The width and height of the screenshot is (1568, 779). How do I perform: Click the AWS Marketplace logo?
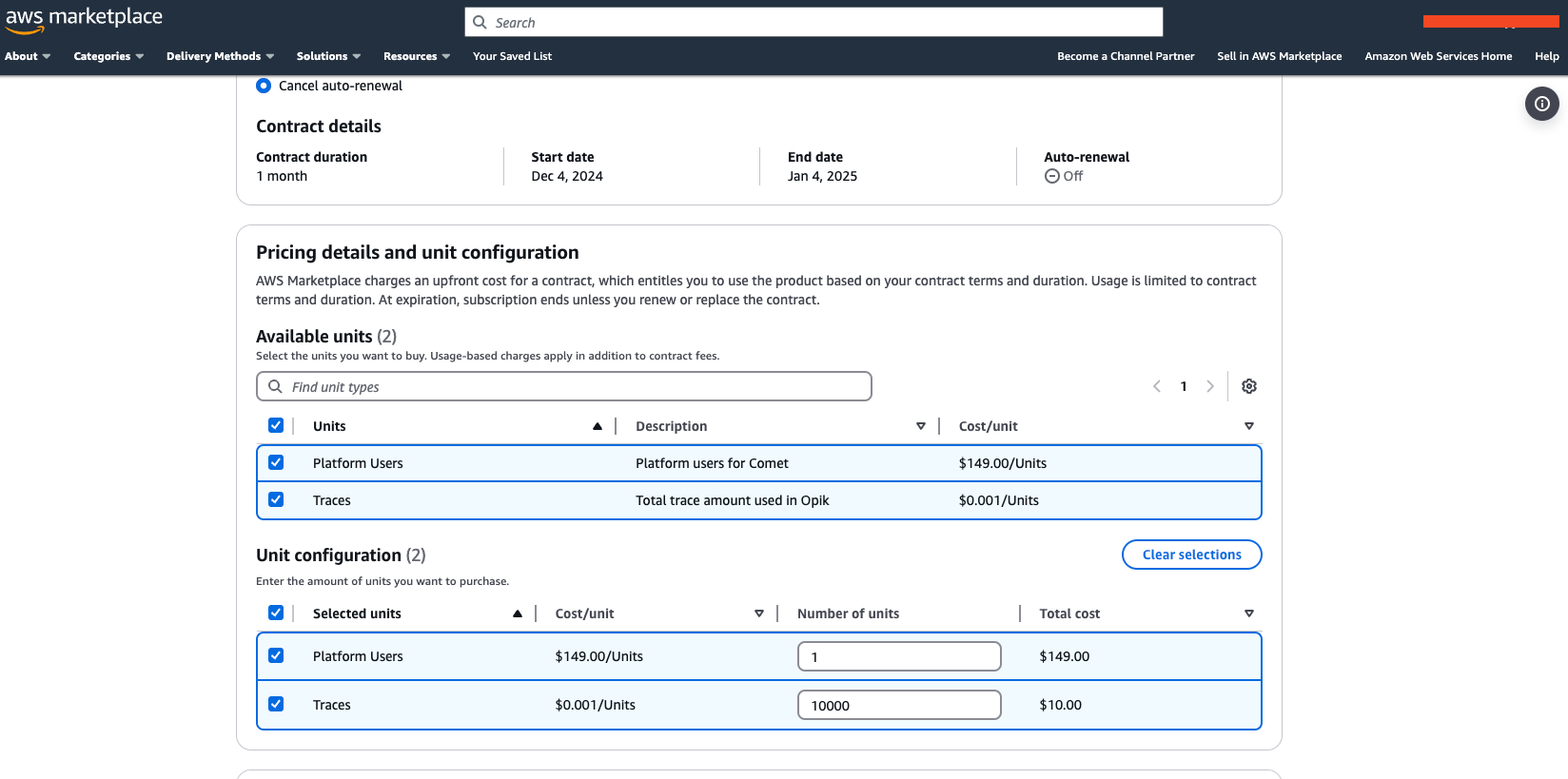(x=84, y=19)
